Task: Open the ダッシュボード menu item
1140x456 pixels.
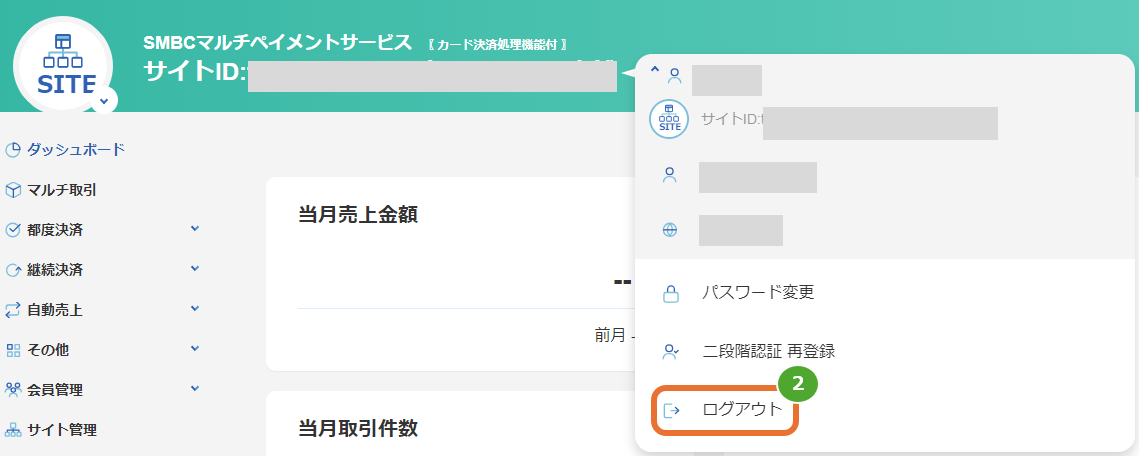Action: (x=76, y=150)
